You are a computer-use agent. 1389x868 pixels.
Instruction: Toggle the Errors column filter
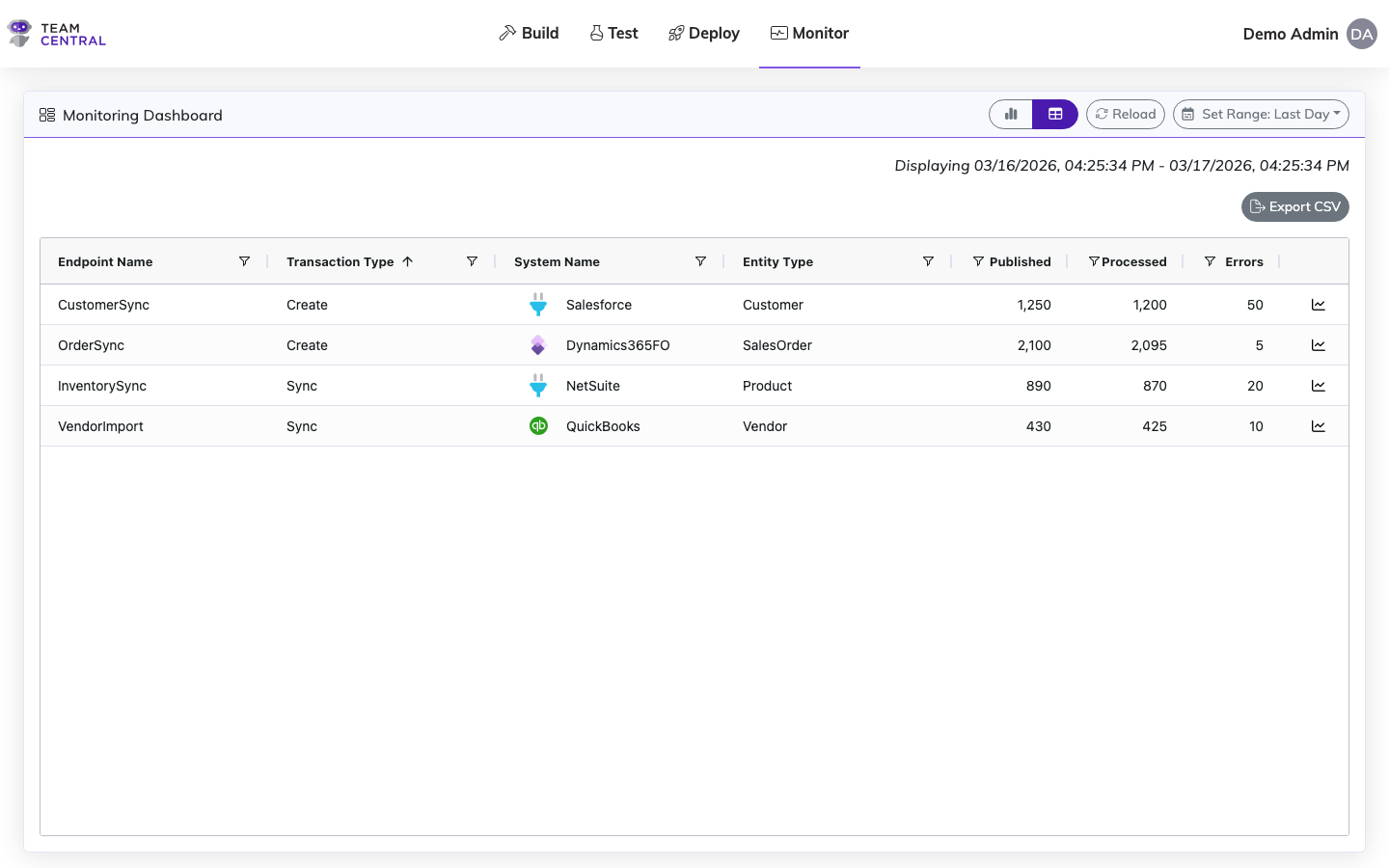1210,260
